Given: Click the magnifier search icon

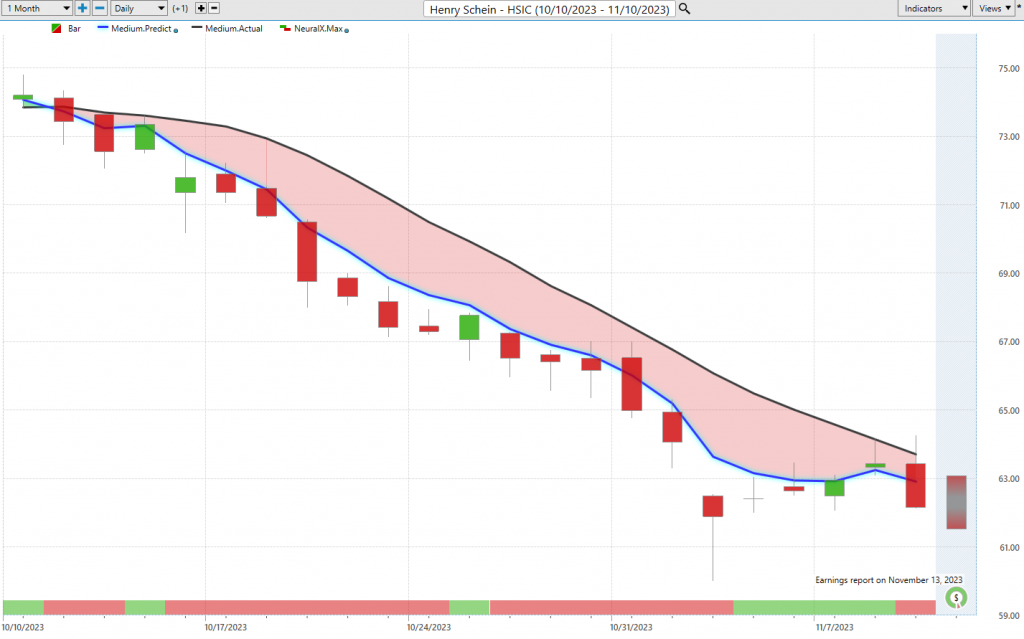Looking at the screenshot, I should (x=684, y=8).
